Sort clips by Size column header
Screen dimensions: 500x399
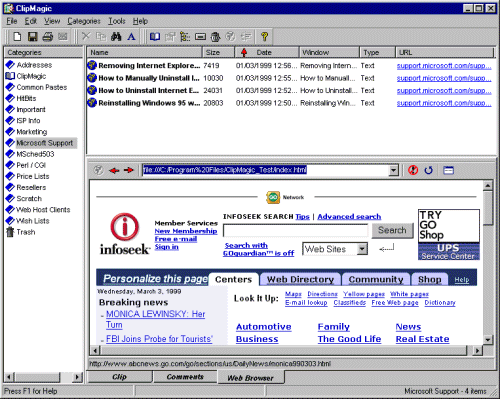(x=218, y=52)
